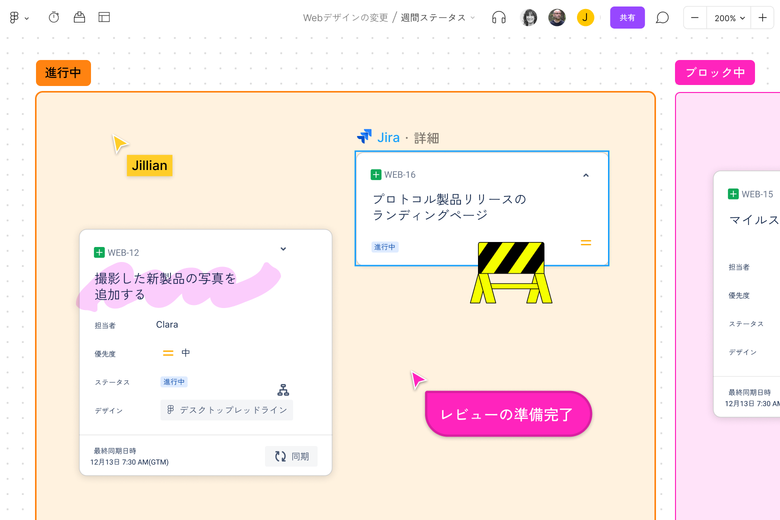Click the 進行中 status badge in WEB-12
Viewport: 780px width, 520px height.
click(x=174, y=382)
